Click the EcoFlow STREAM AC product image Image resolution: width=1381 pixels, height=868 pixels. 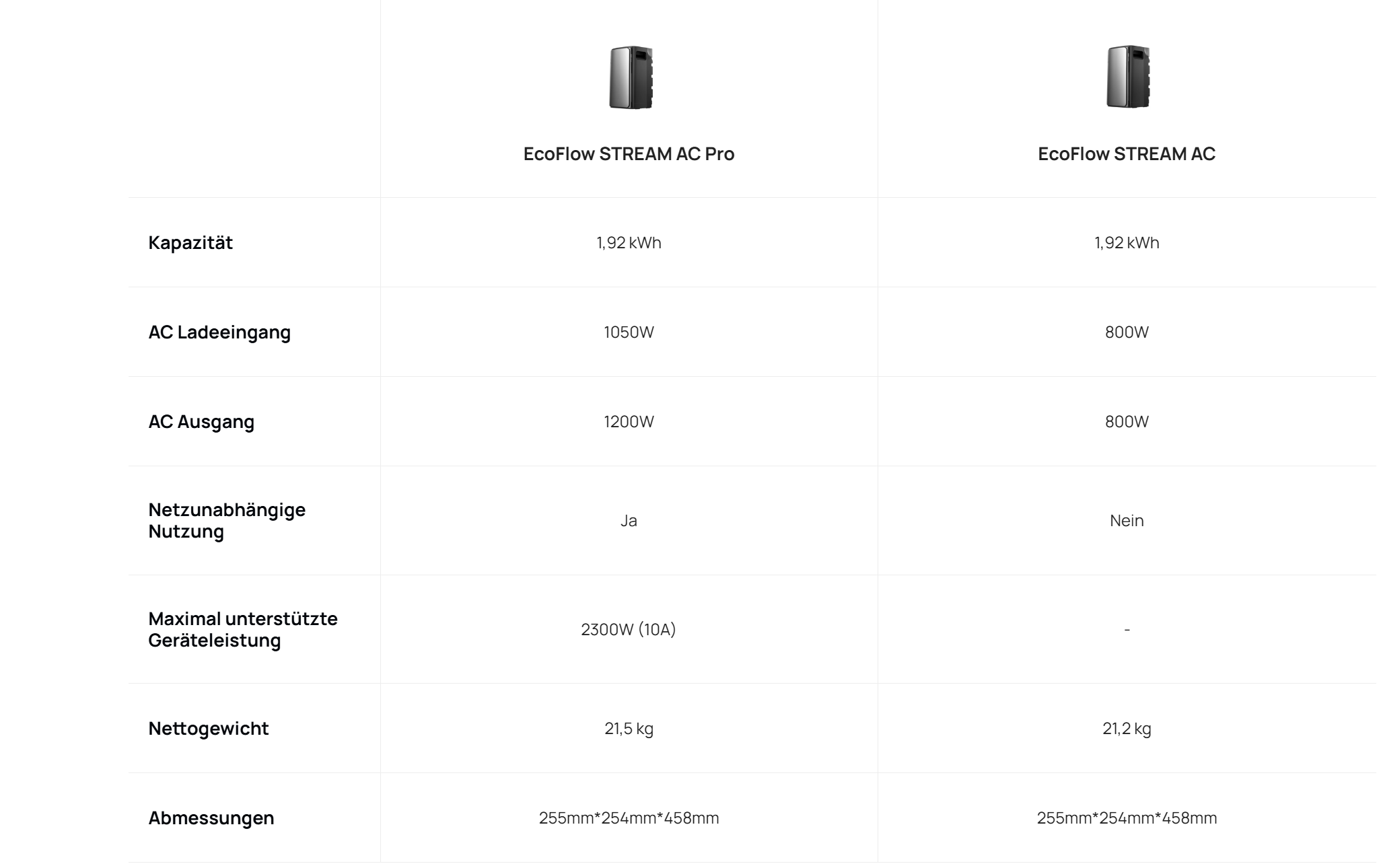[x=1127, y=77]
